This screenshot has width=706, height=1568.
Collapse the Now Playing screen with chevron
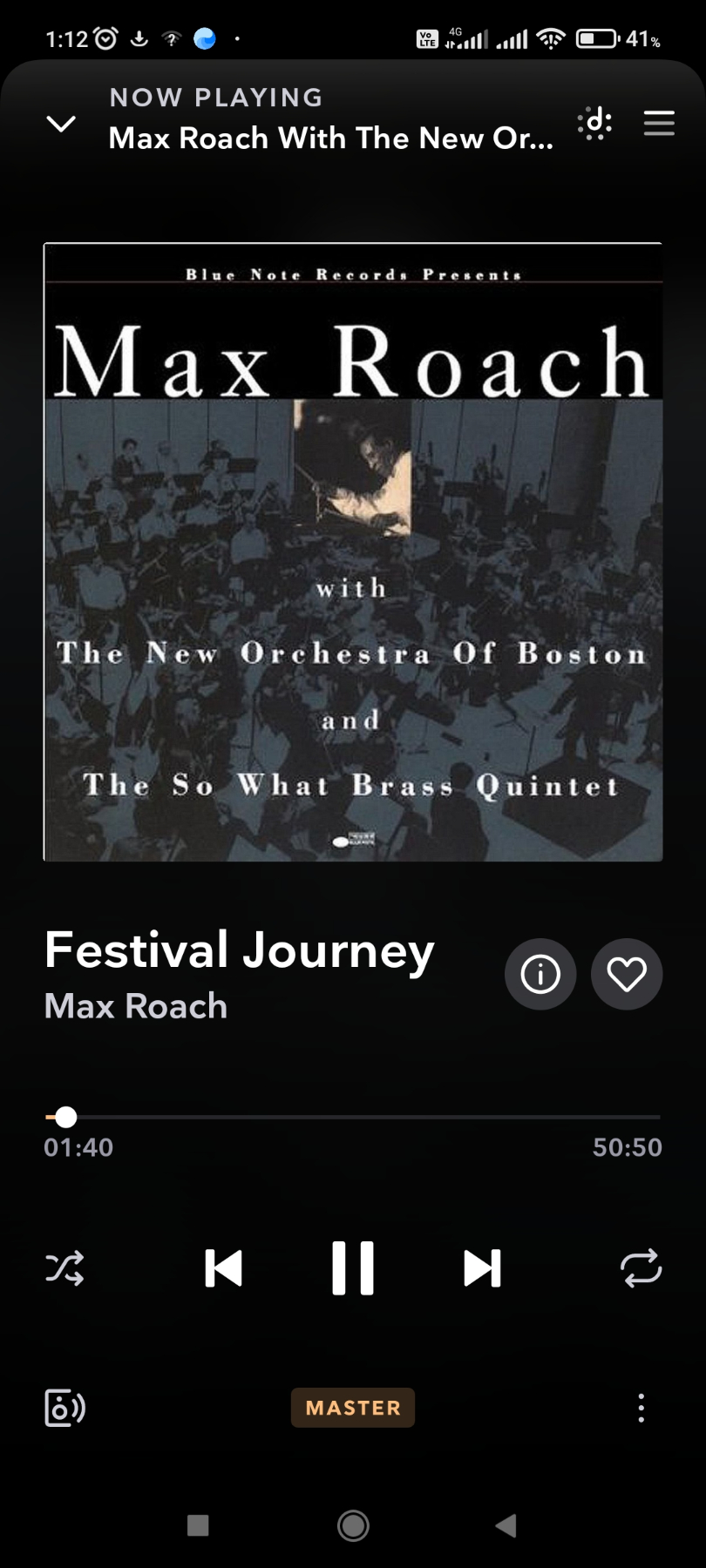tap(61, 124)
